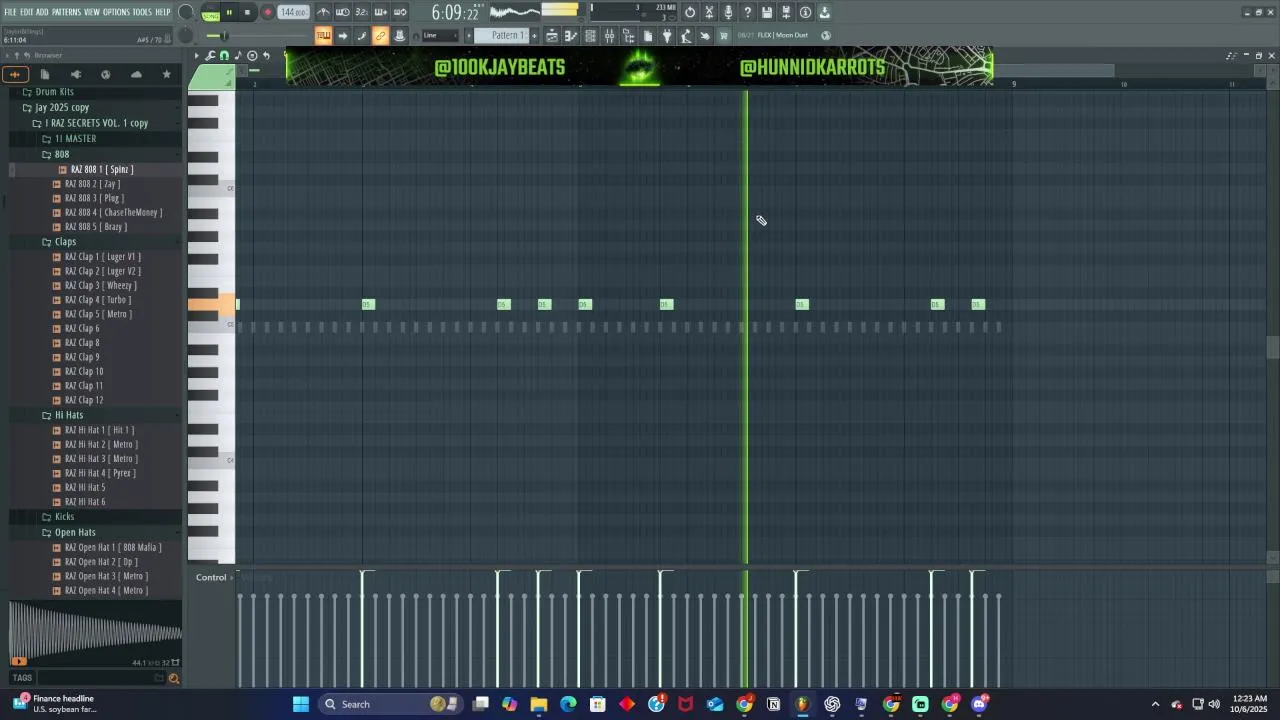Open project info with the i icon
Screen dimensions: 1280x720
click(805, 12)
